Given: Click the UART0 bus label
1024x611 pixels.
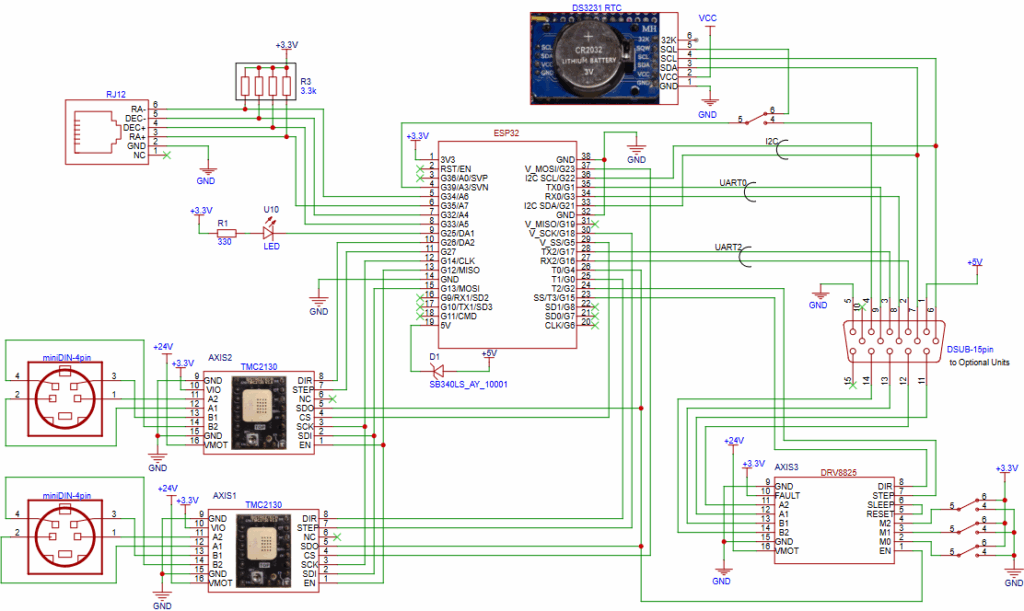Looking at the screenshot, I should 732,184.
